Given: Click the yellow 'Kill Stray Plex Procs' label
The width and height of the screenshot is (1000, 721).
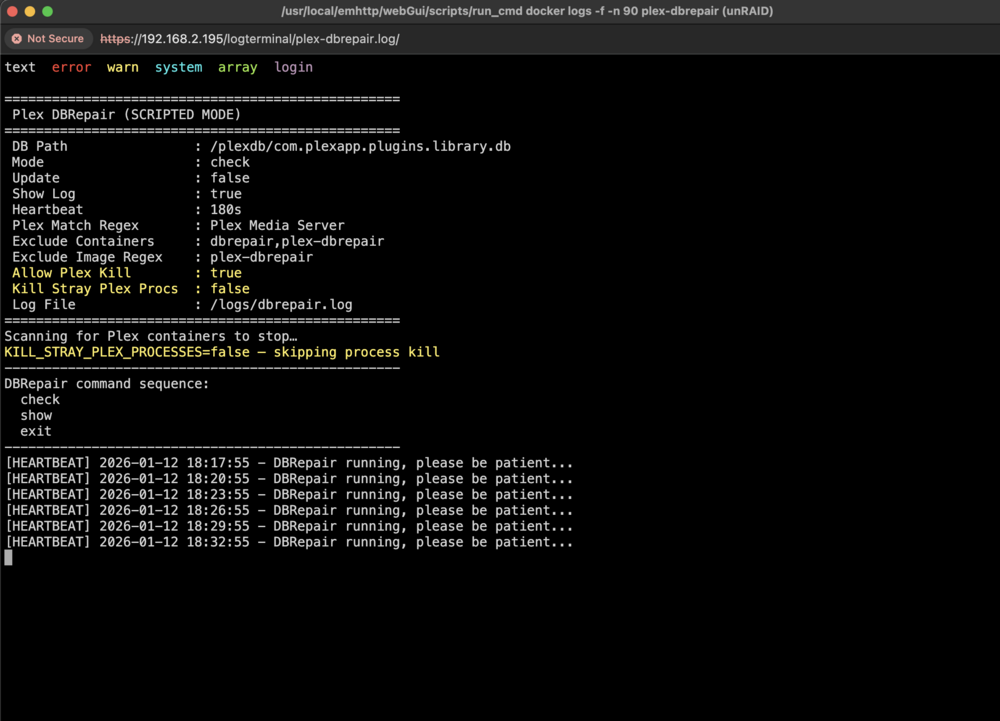Looking at the screenshot, I should [x=95, y=289].
